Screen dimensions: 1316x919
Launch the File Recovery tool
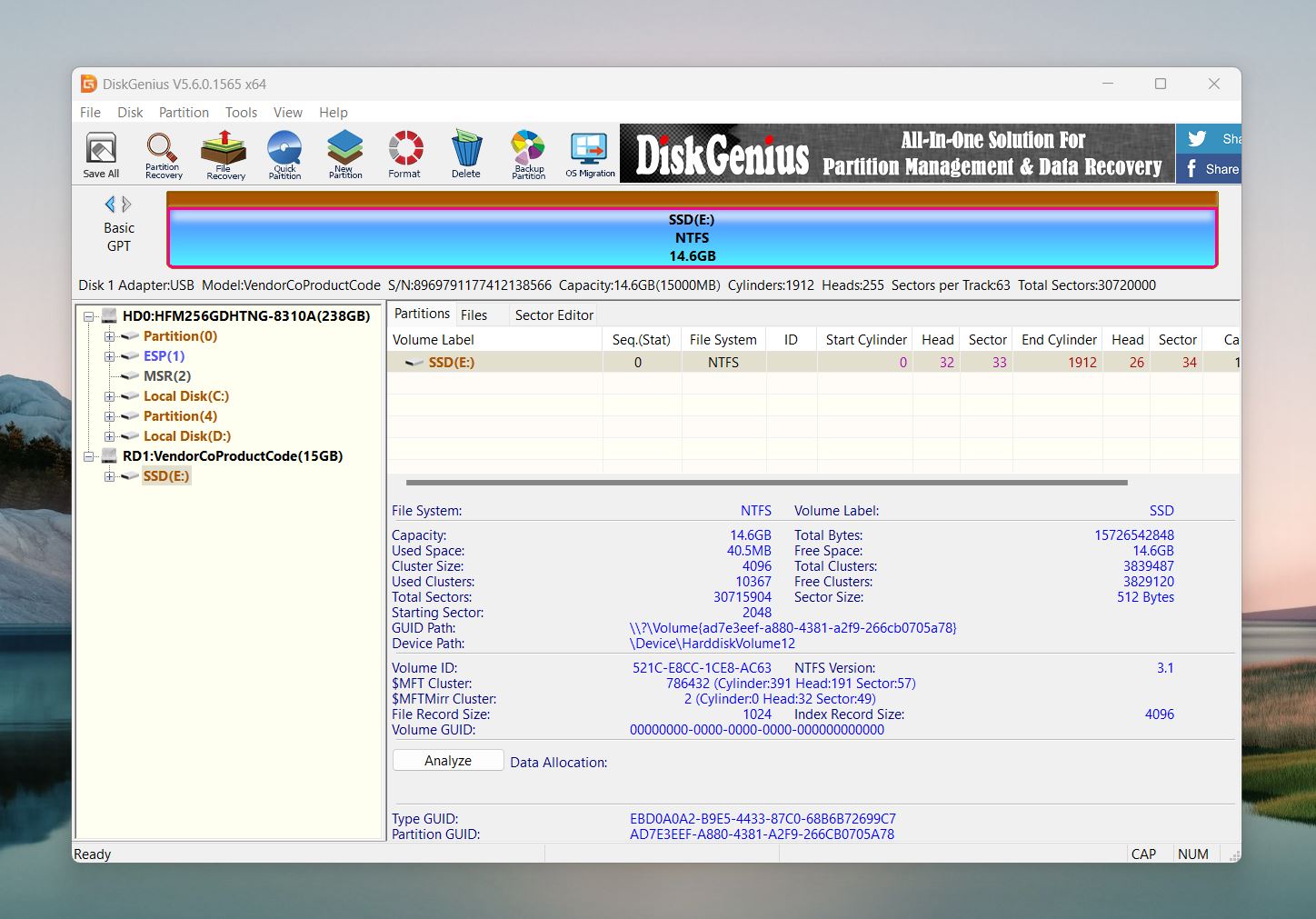pos(224,154)
